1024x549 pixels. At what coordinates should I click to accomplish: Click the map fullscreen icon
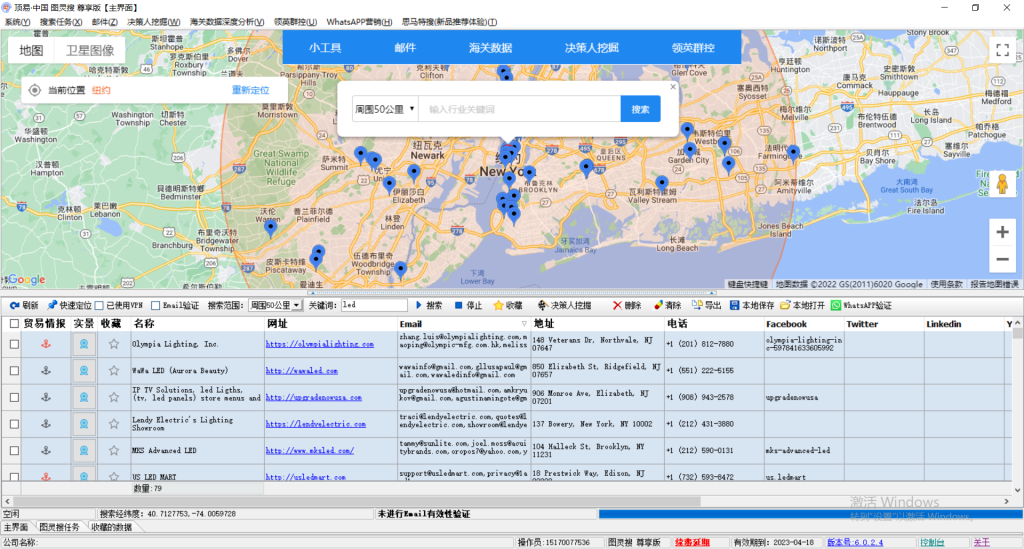pyautogui.click(x=1002, y=49)
